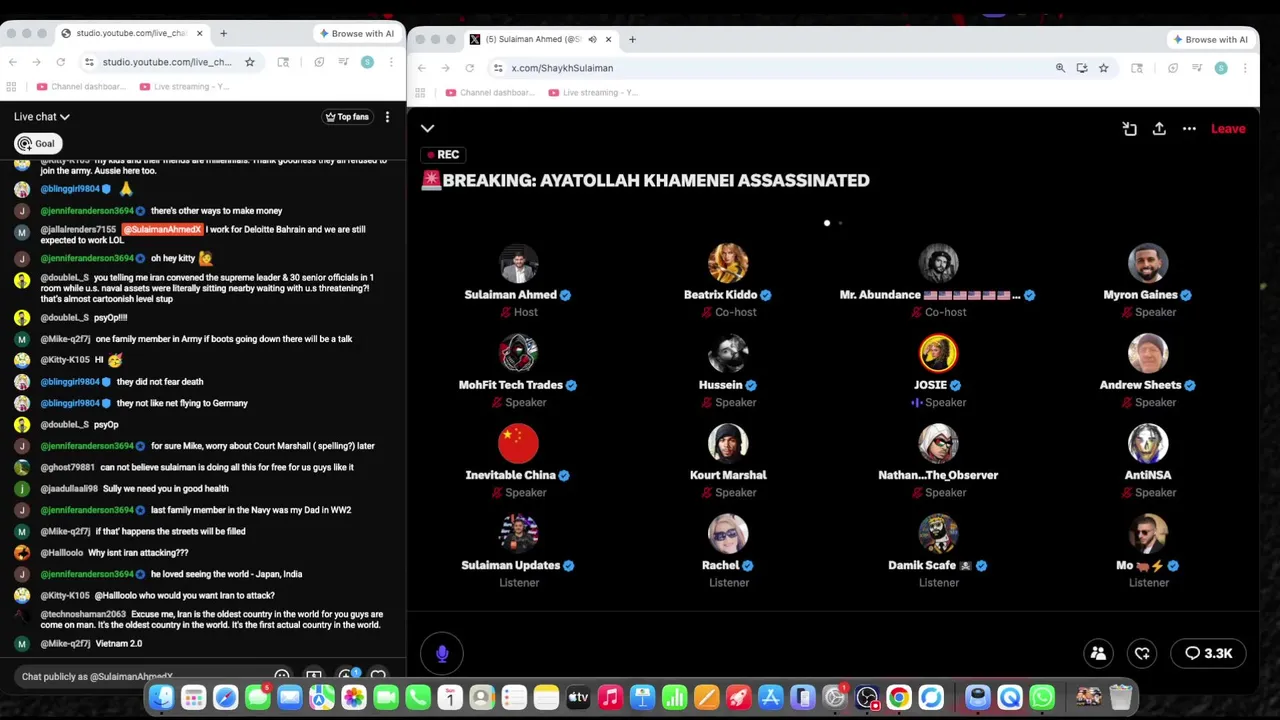This screenshot has width=1280, height=720.
Task: Select Beatrix Kiddo co-host avatar
Action: 728,264
